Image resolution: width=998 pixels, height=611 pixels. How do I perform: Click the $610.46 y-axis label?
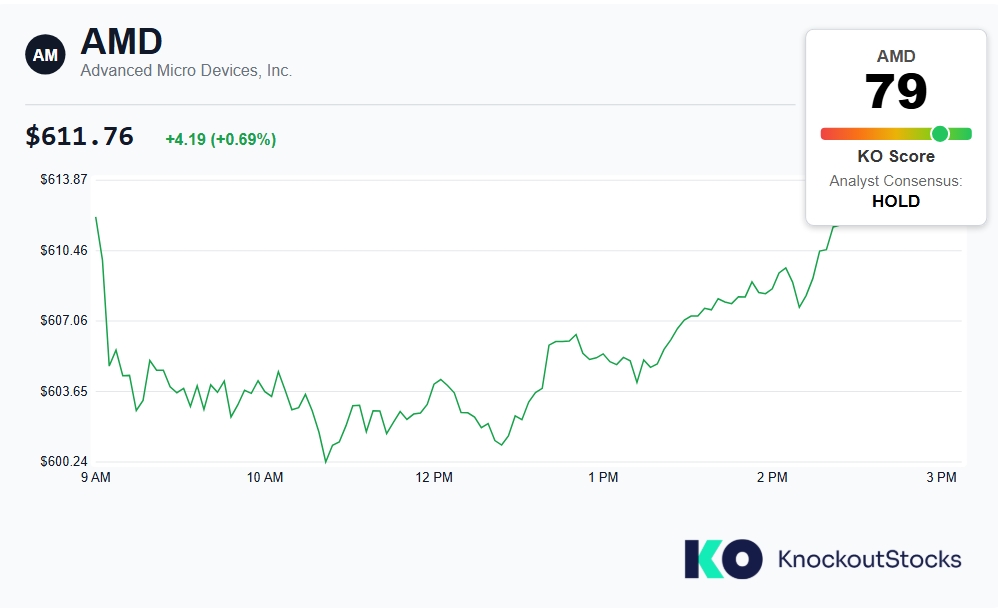point(64,250)
